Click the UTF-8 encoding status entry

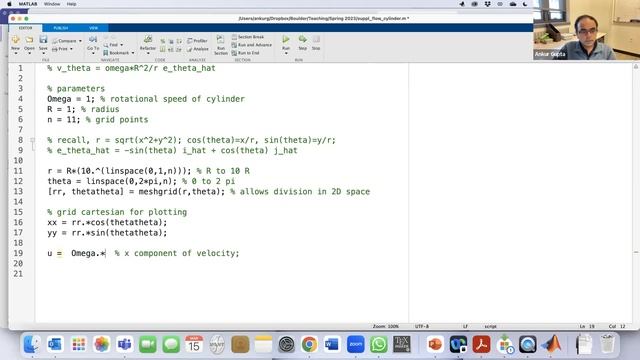[422, 326]
